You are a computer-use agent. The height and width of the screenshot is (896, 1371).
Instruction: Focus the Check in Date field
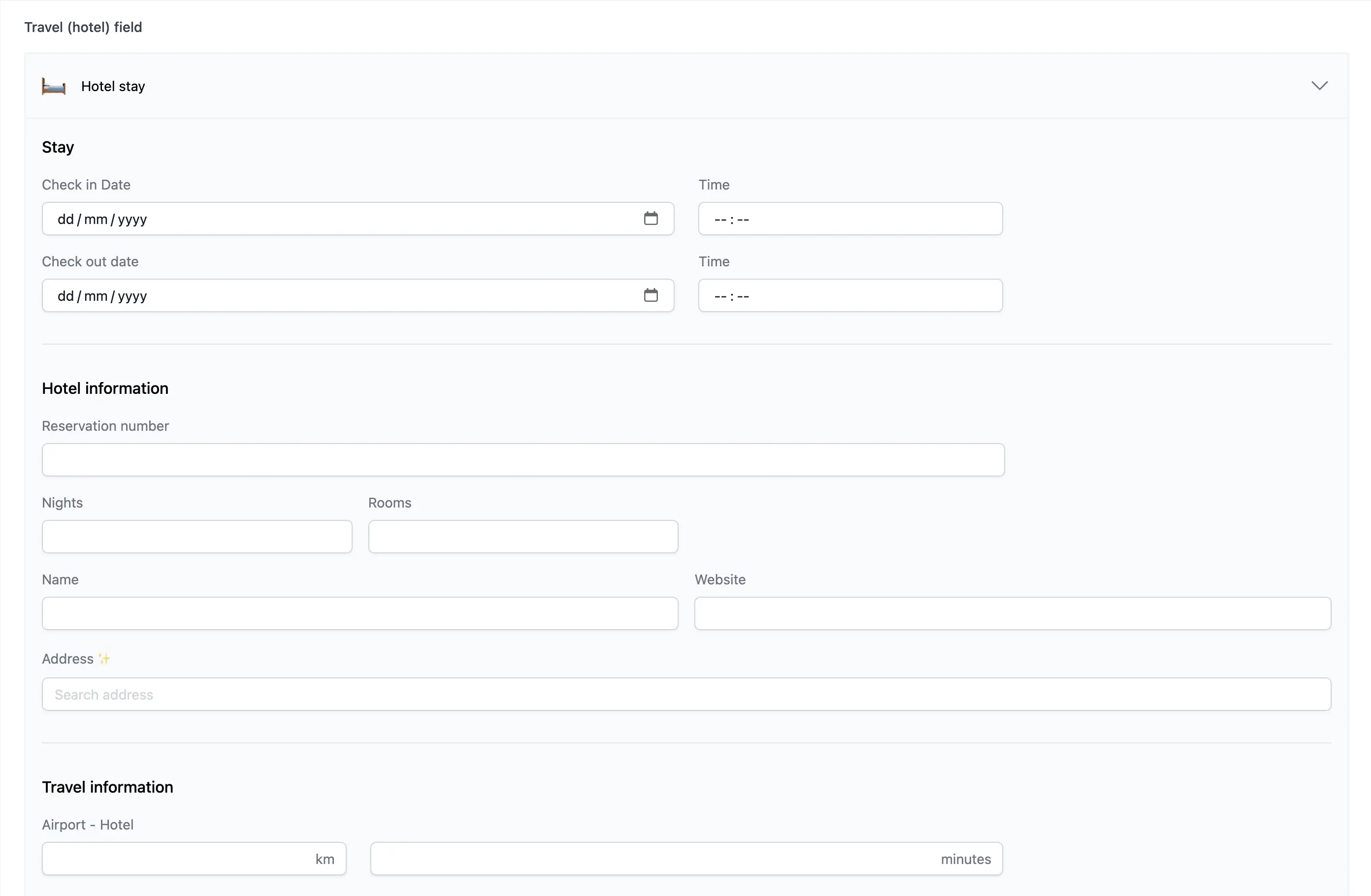point(334,219)
